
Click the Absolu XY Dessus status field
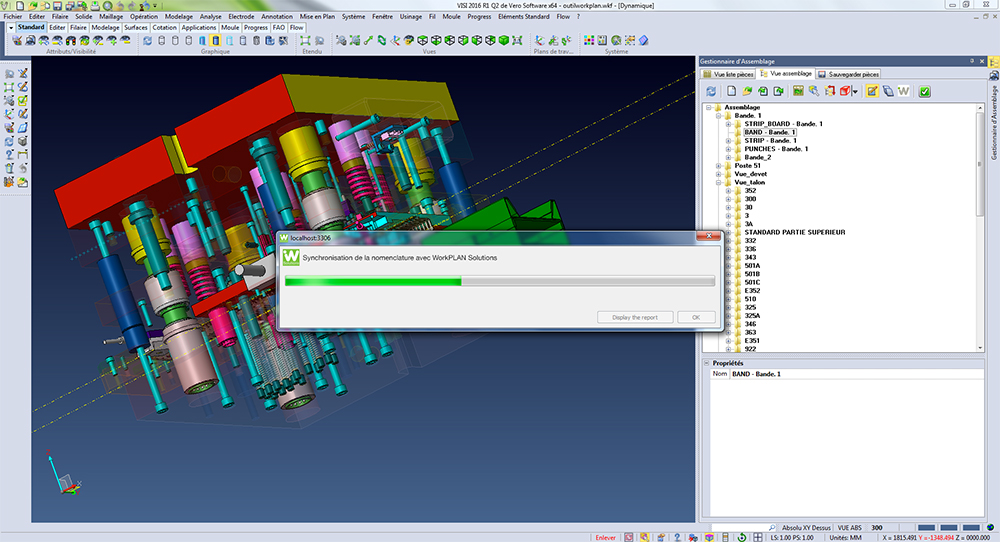806,528
